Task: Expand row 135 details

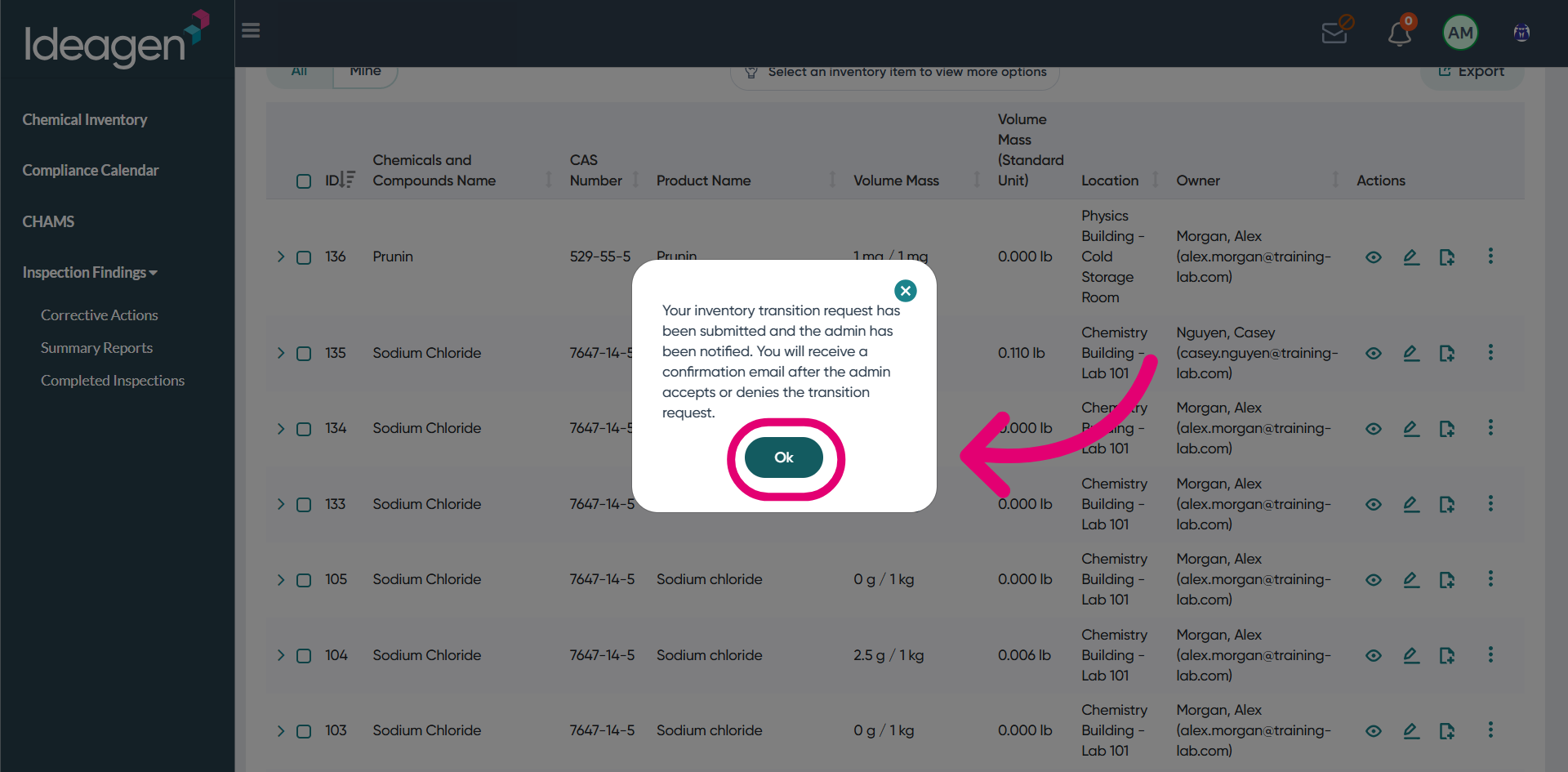Action: (281, 353)
